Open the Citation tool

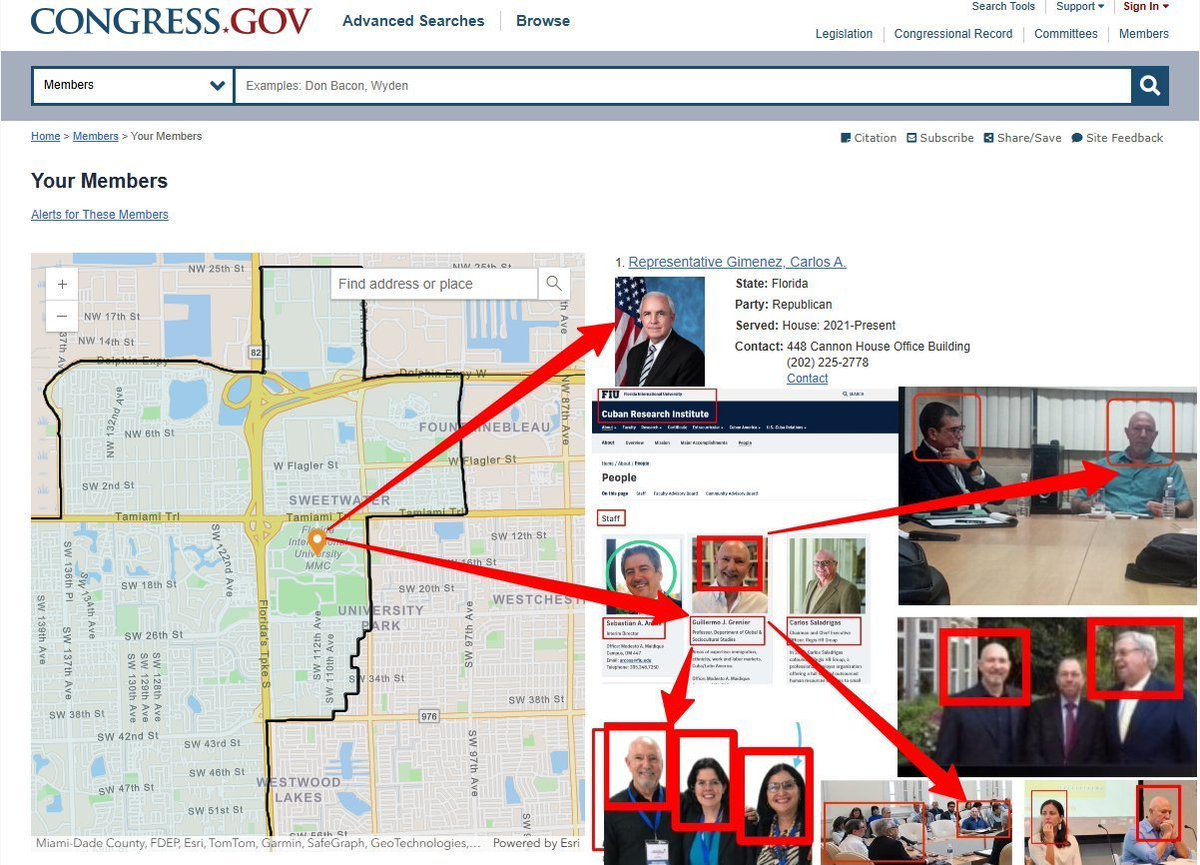tap(868, 138)
